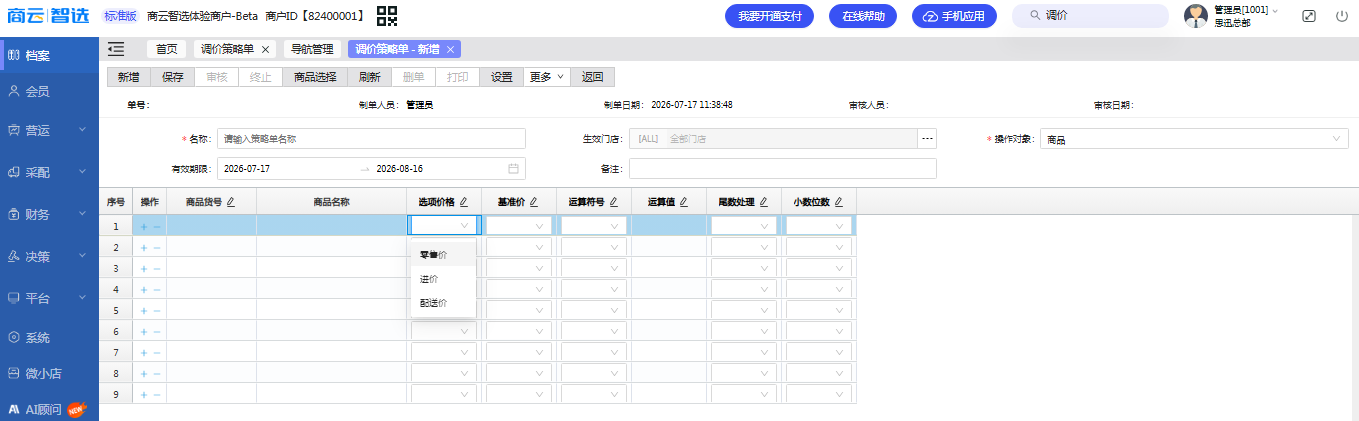Open the AI顾问 sidebar entry
The width and height of the screenshot is (1359, 421).
point(49,409)
